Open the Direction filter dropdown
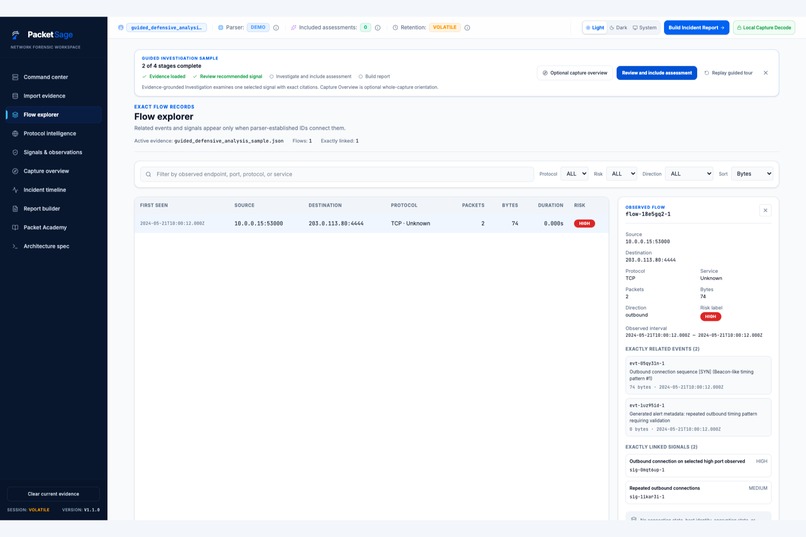This screenshot has height=537, width=806. tap(689, 174)
